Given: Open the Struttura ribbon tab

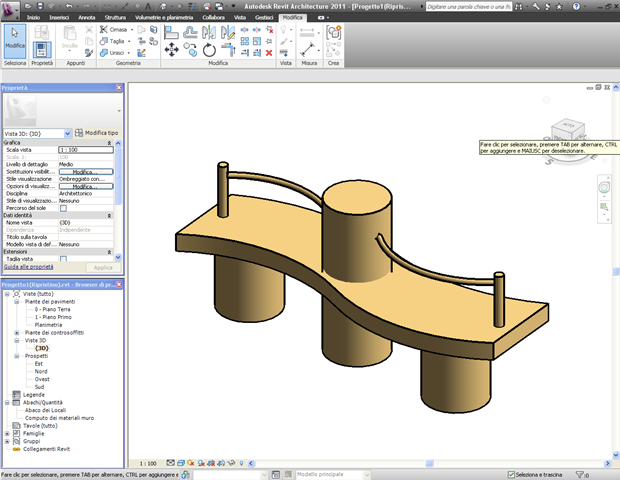Looking at the screenshot, I should pos(115,18).
